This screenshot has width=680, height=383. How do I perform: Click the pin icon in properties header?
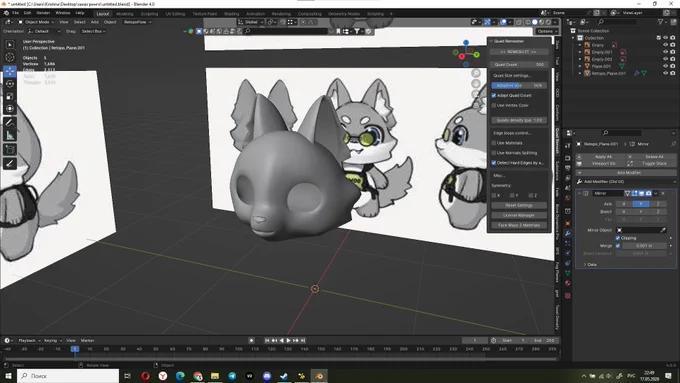point(673,144)
